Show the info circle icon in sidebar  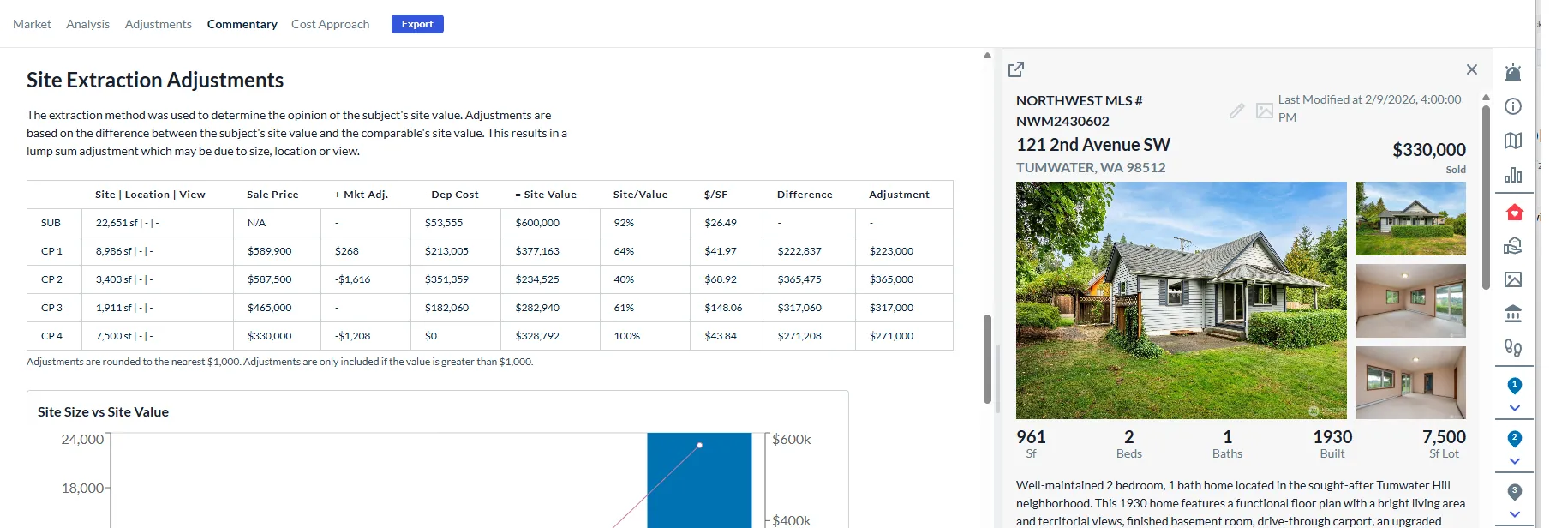coord(1513,106)
